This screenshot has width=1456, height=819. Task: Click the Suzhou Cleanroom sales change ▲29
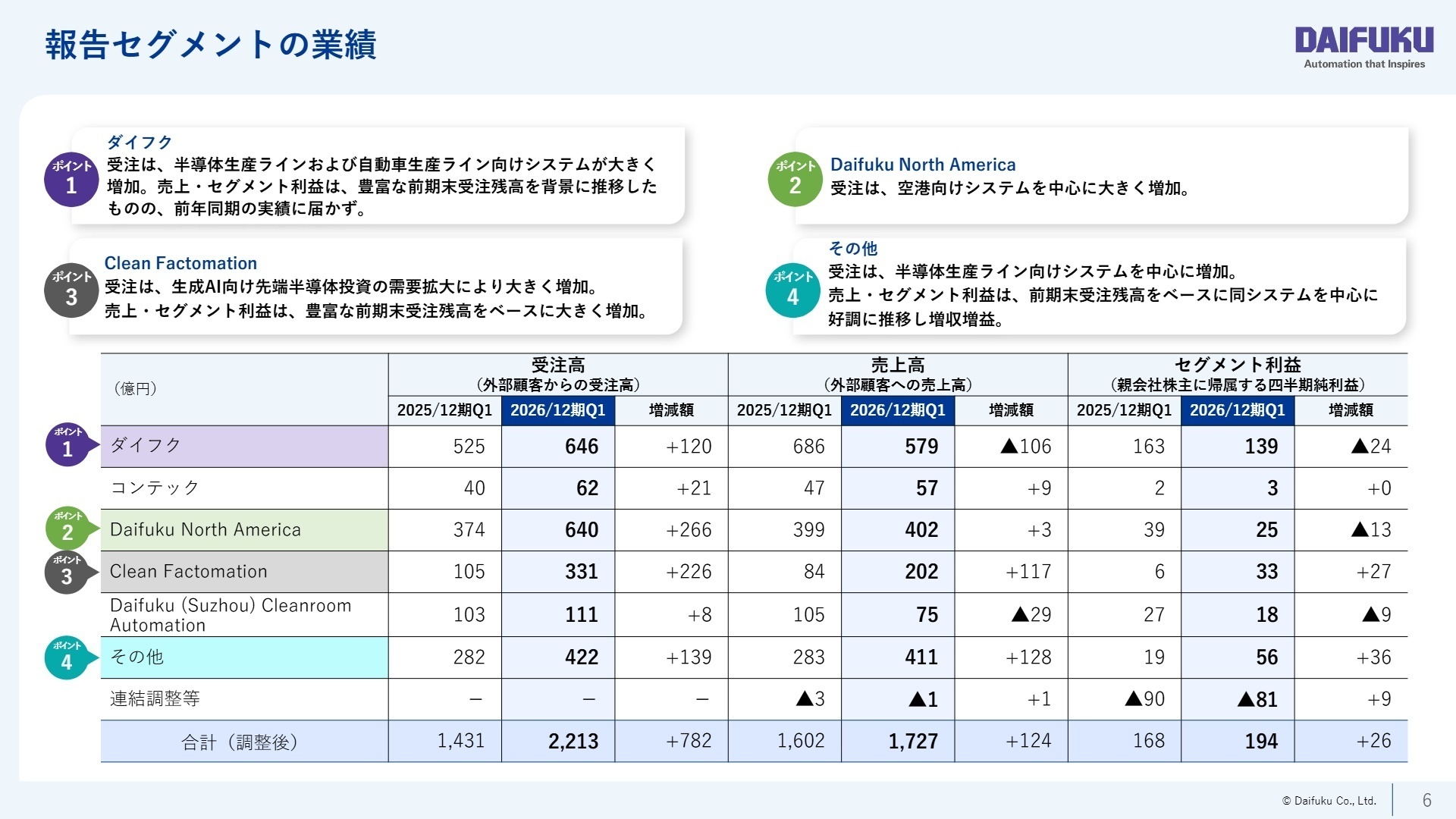1031,614
